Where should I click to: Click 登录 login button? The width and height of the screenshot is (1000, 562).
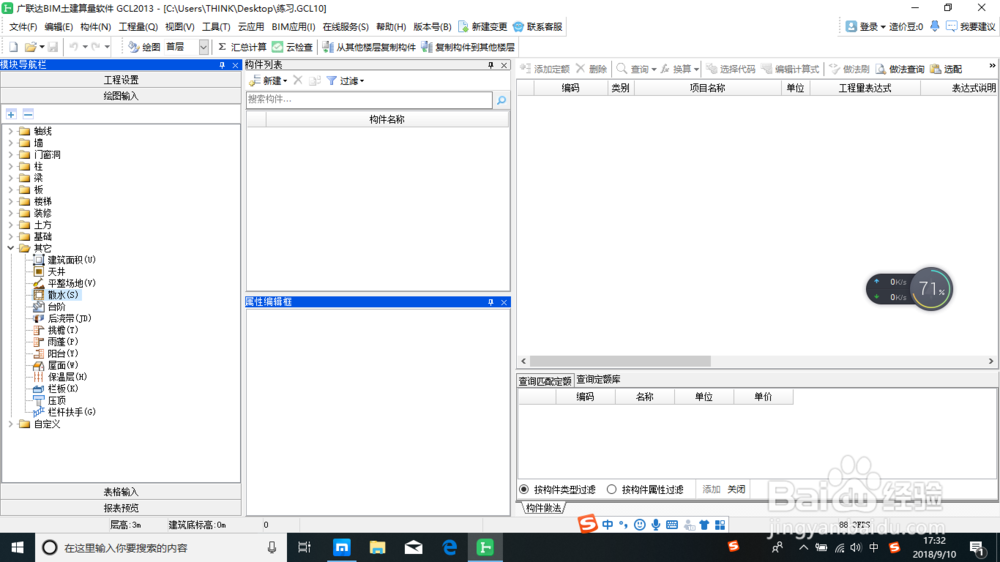coord(865,27)
